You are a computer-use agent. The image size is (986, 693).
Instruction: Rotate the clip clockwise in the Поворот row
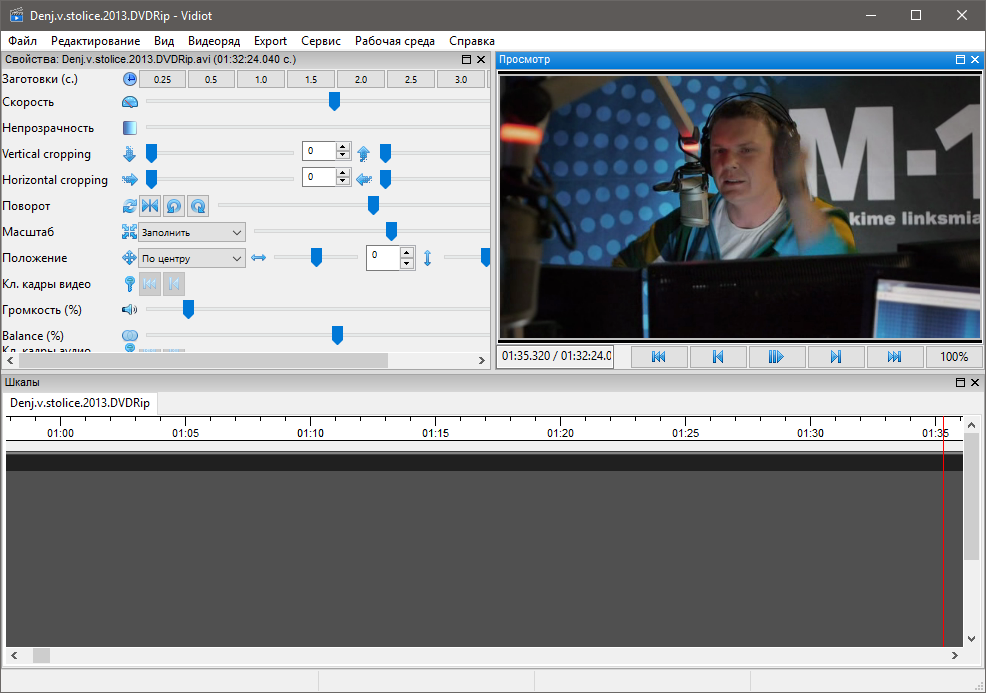point(198,206)
